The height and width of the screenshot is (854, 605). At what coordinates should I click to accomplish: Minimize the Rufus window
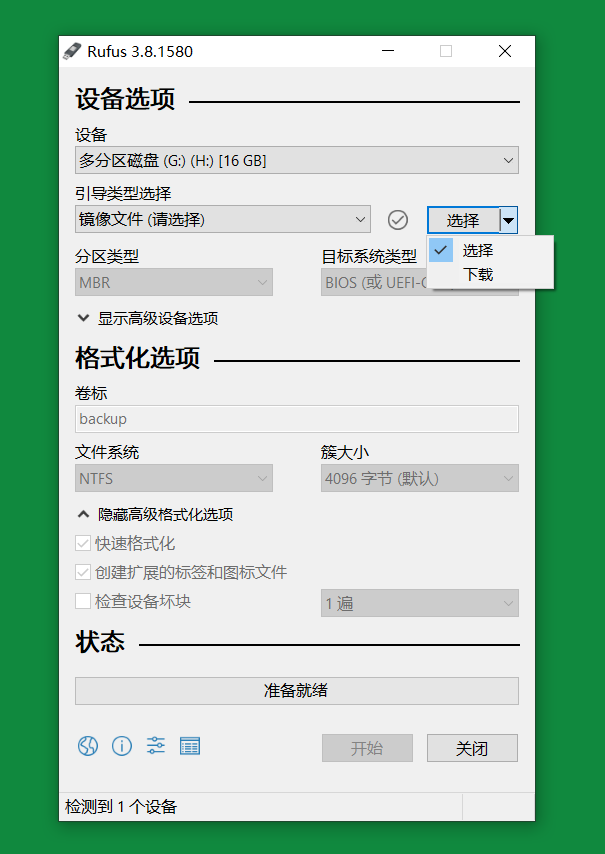[x=388, y=51]
